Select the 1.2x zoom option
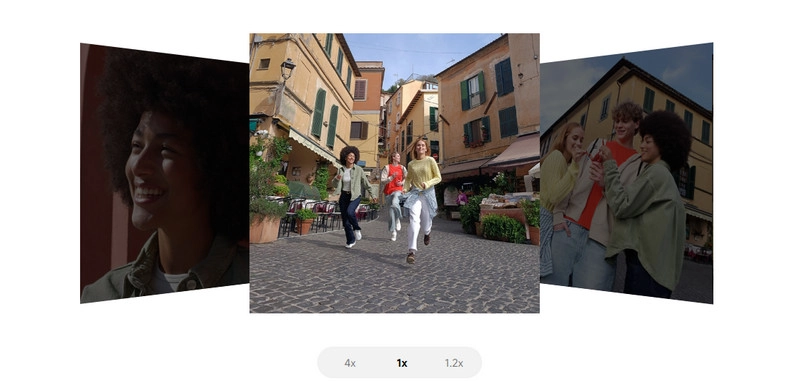 [454, 363]
